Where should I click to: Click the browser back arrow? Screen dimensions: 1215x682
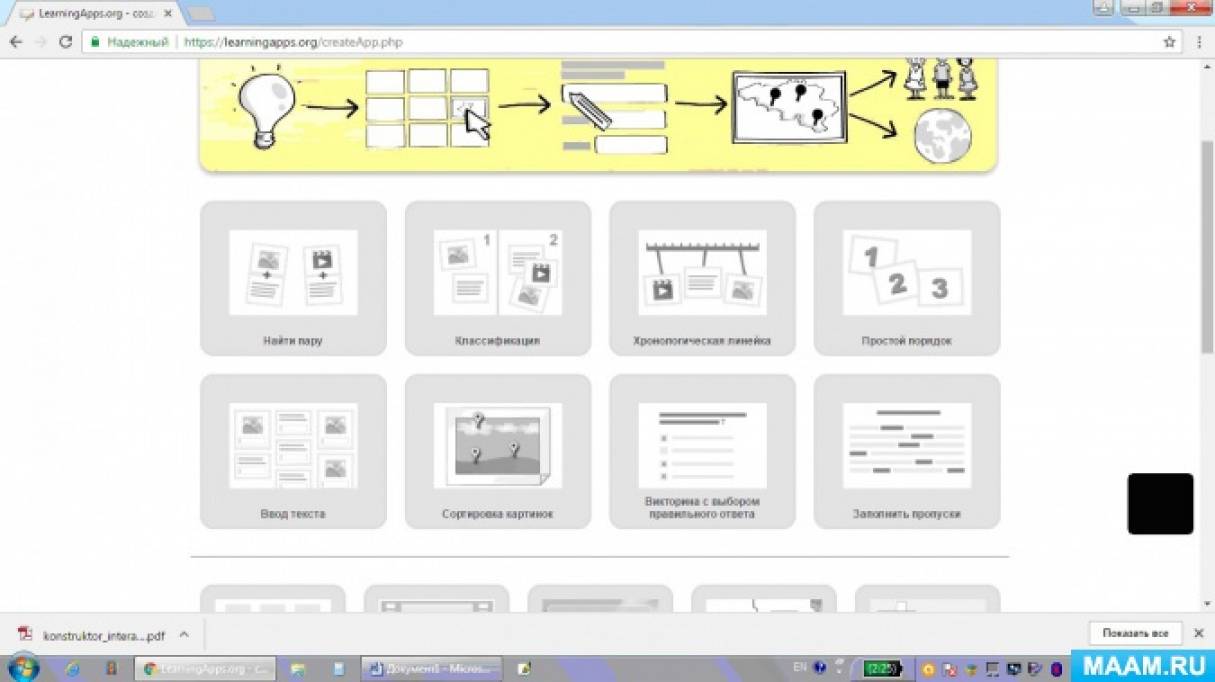(16, 42)
